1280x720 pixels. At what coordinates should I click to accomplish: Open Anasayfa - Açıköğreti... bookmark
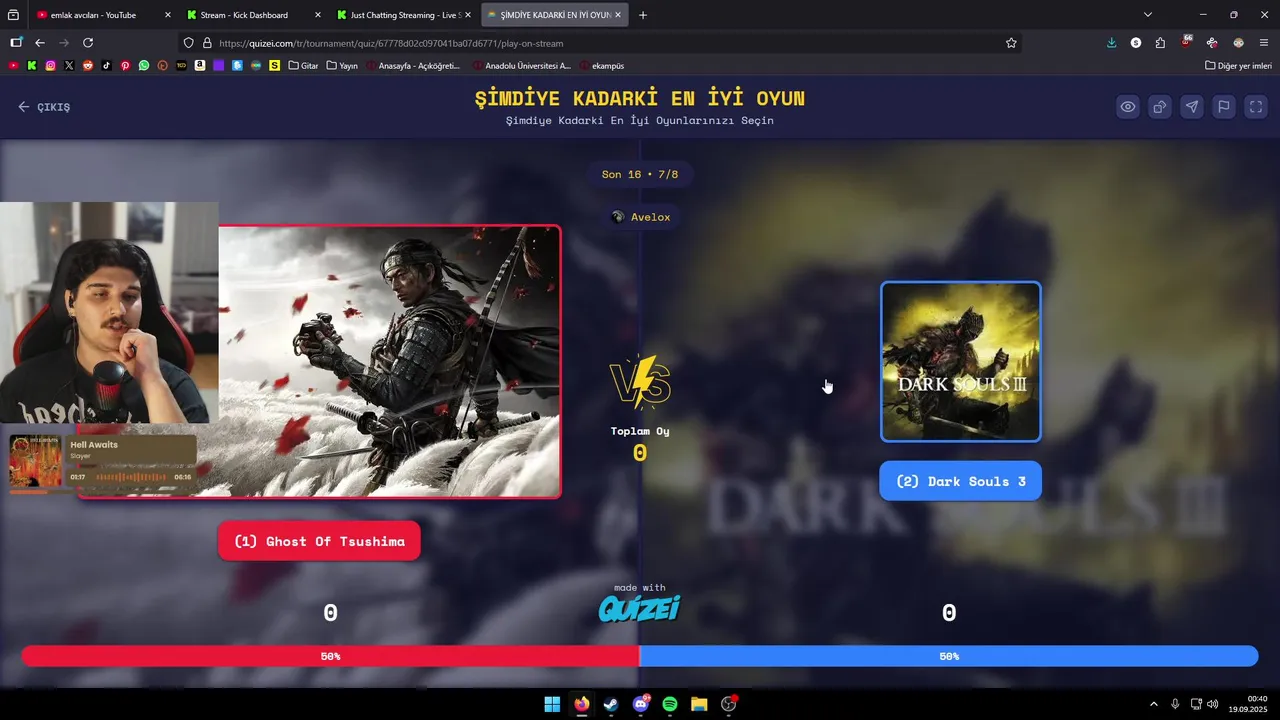click(x=413, y=66)
